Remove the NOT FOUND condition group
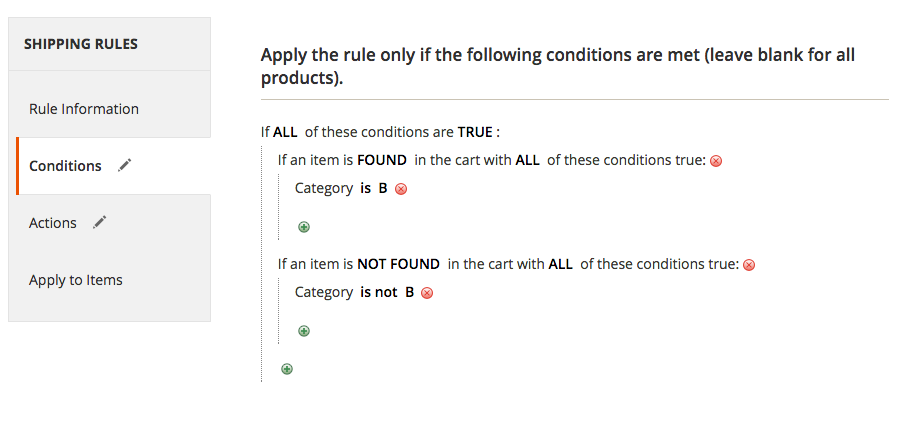This screenshot has width=908, height=422. point(749,265)
